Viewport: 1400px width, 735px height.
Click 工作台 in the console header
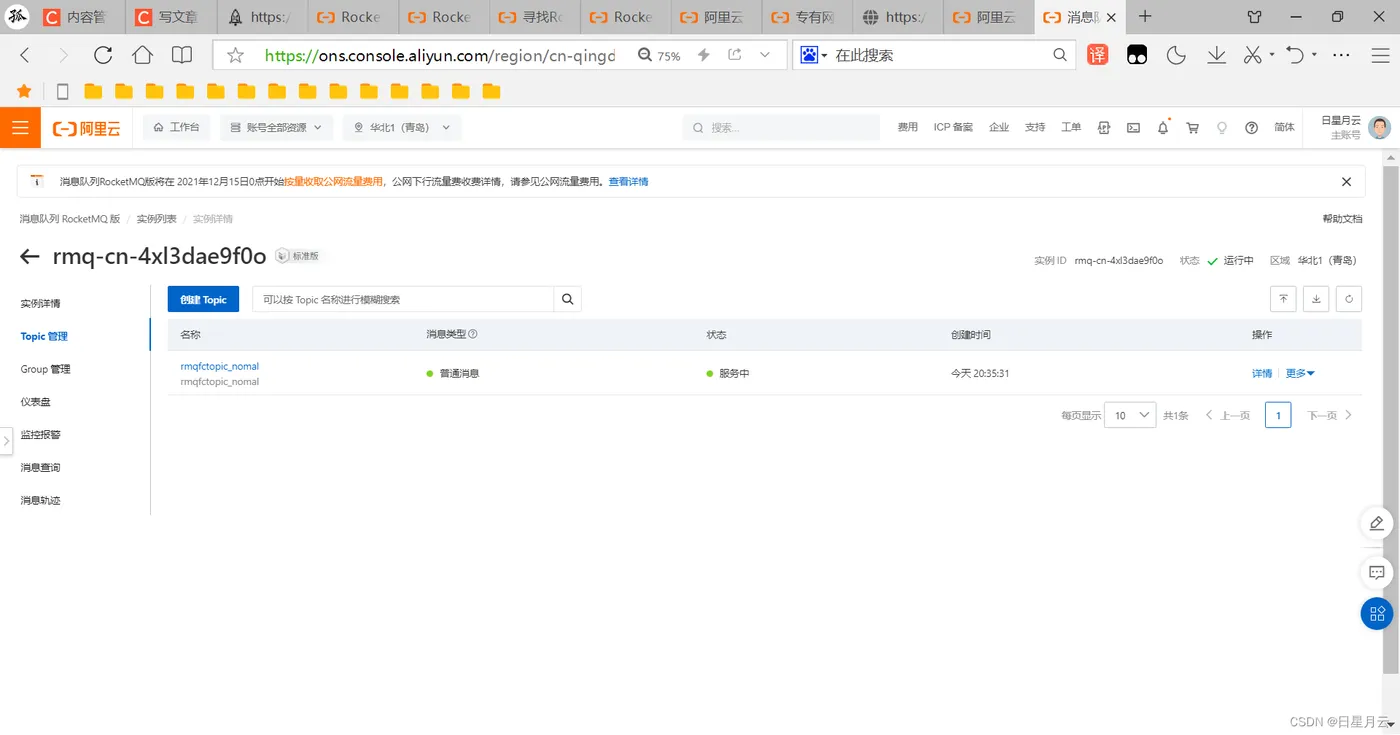pos(177,128)
